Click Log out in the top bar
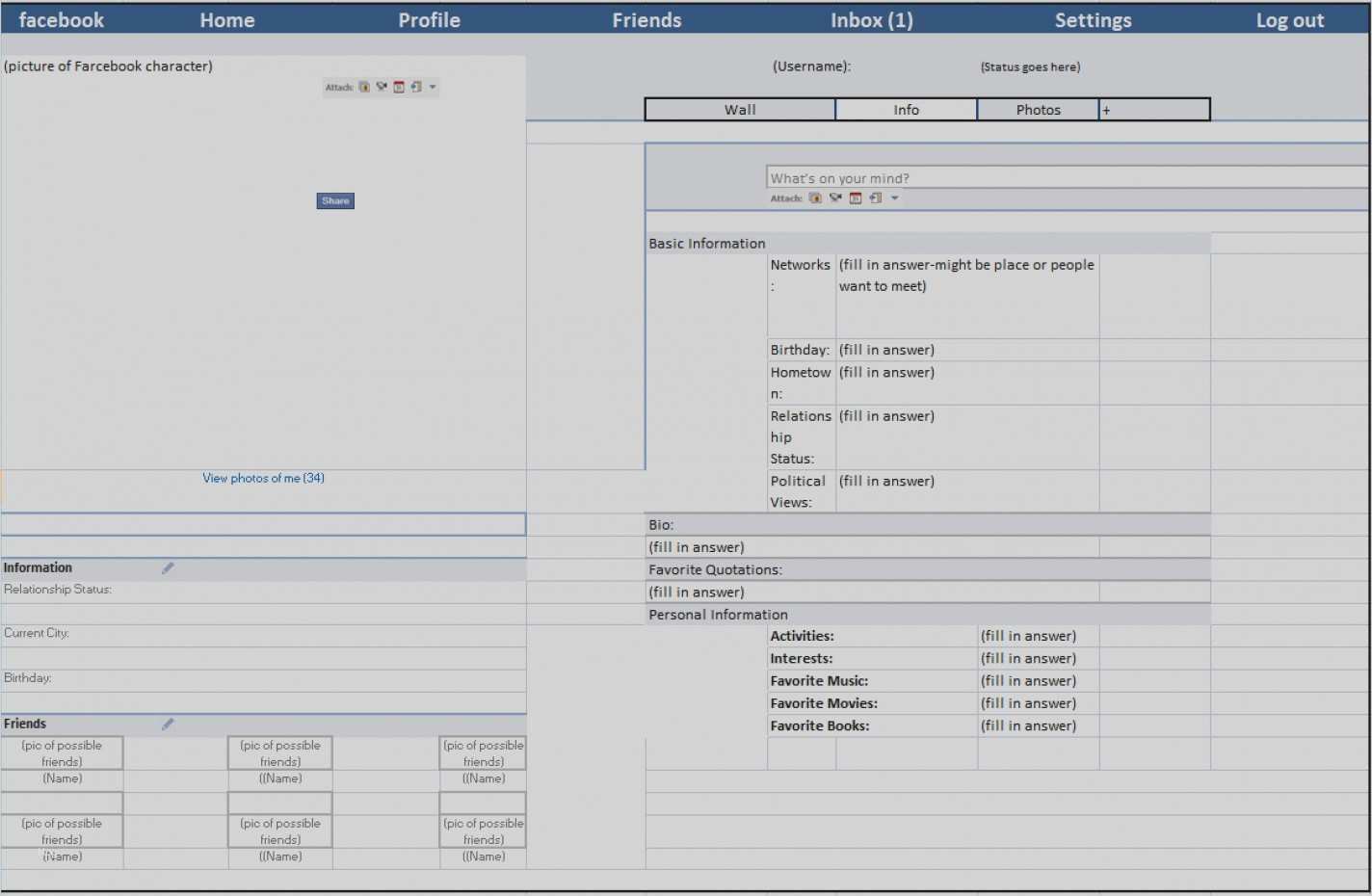1372x896 pixels. pyautogui.click(x=1289, y=20)
